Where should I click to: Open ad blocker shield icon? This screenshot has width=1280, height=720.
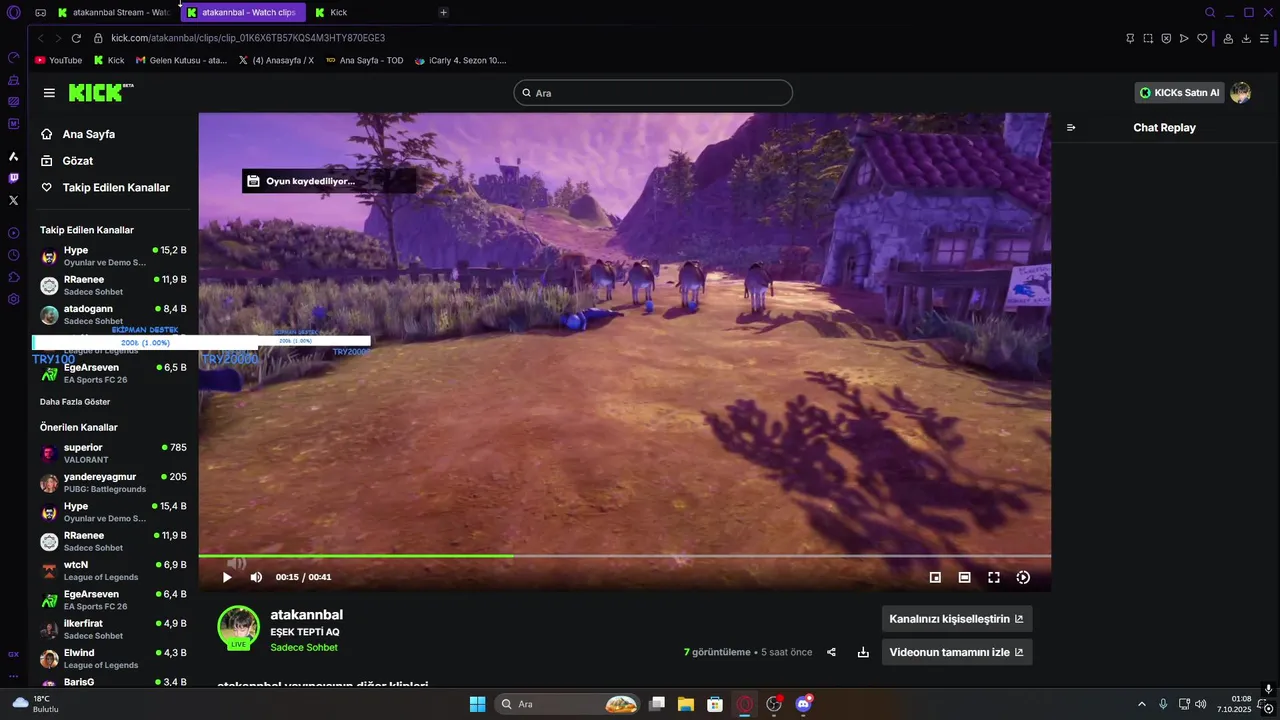pyautogui.click(x=1166, y=38)
